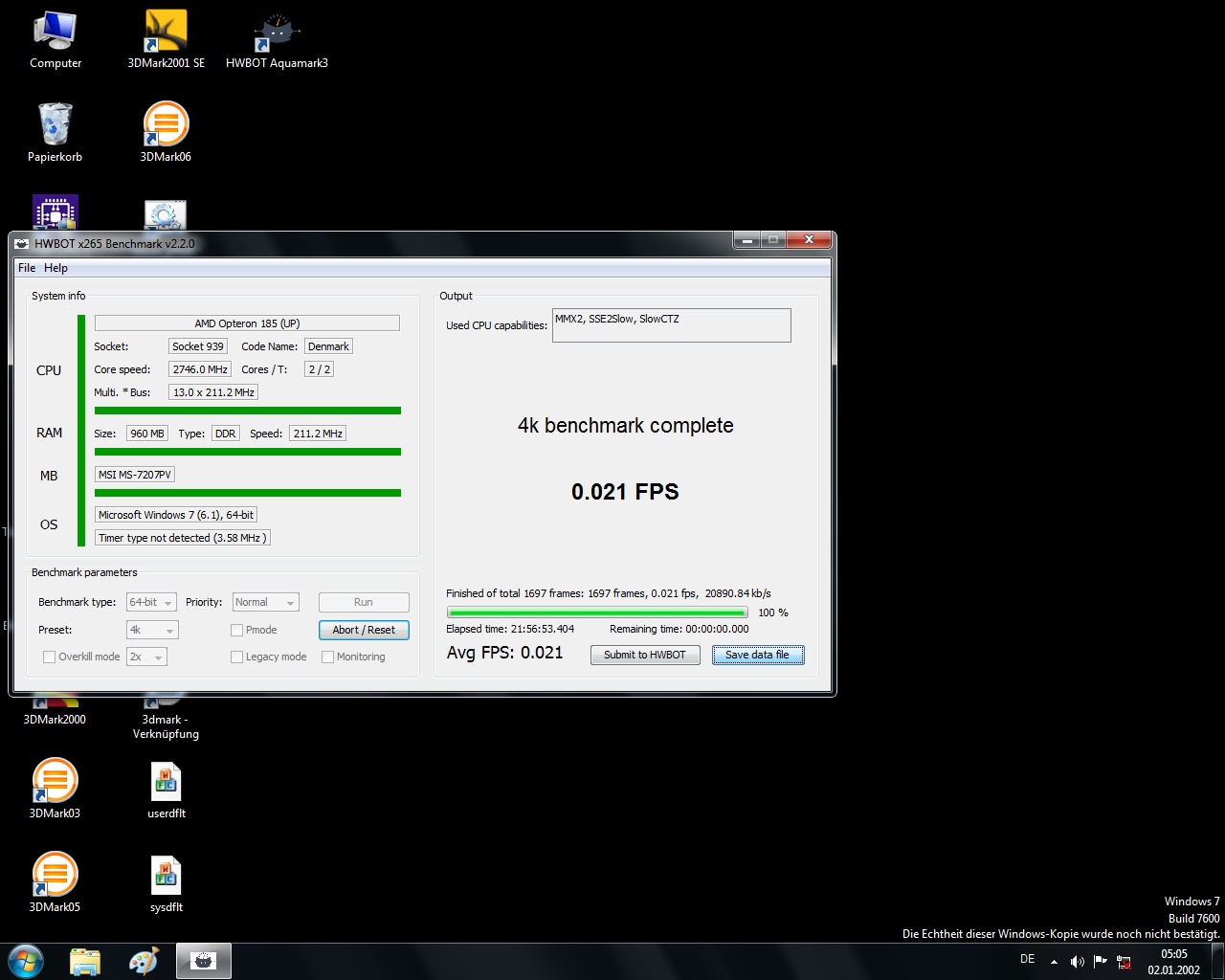This screenshot has width=1225, height=980.
Task: Open the File menu
Action: tap(27, 268)
